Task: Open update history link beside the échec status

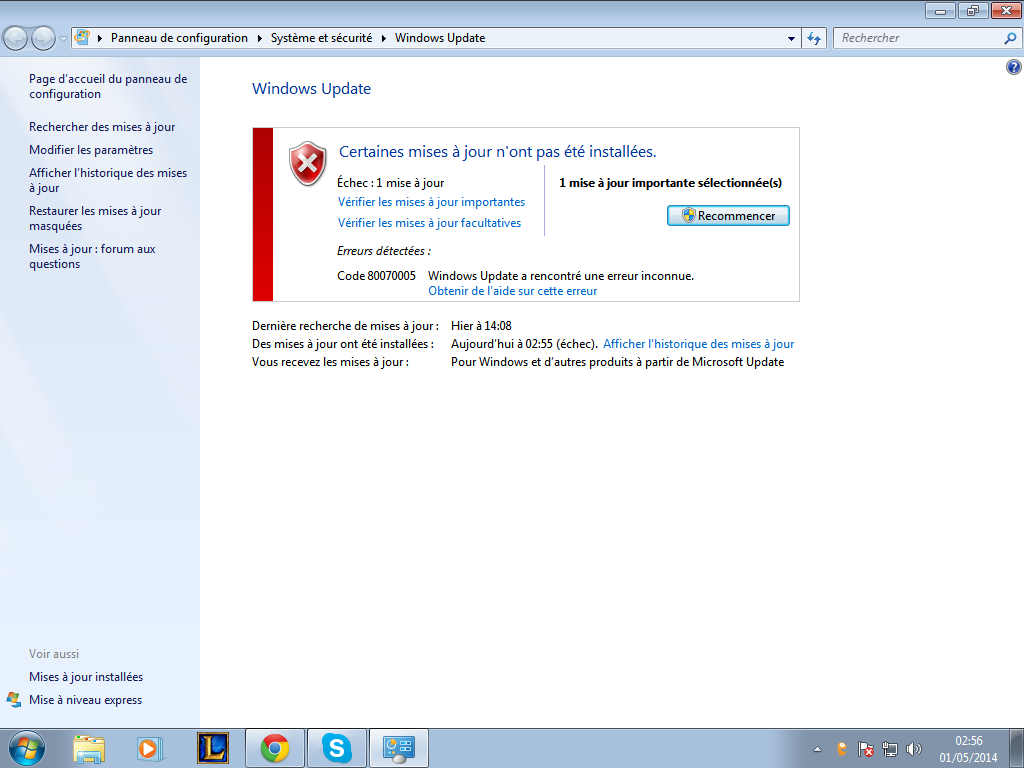Action: click(699, 344)
